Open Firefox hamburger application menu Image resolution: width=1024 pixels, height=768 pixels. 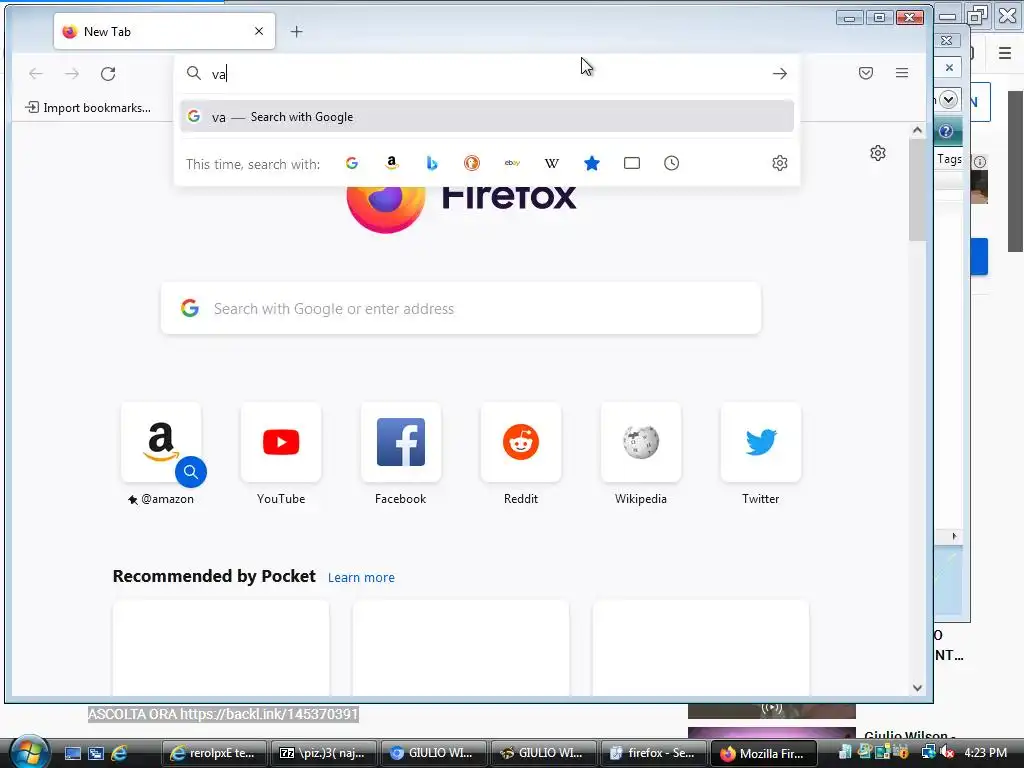pyautogui.click(x=902, y=73)
